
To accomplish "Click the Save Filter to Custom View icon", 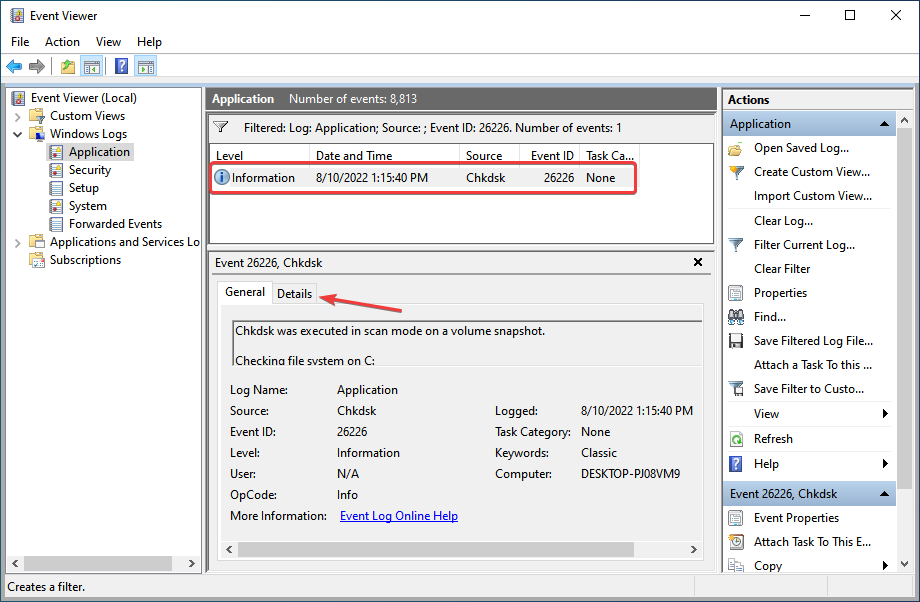I will click(736, 388).
